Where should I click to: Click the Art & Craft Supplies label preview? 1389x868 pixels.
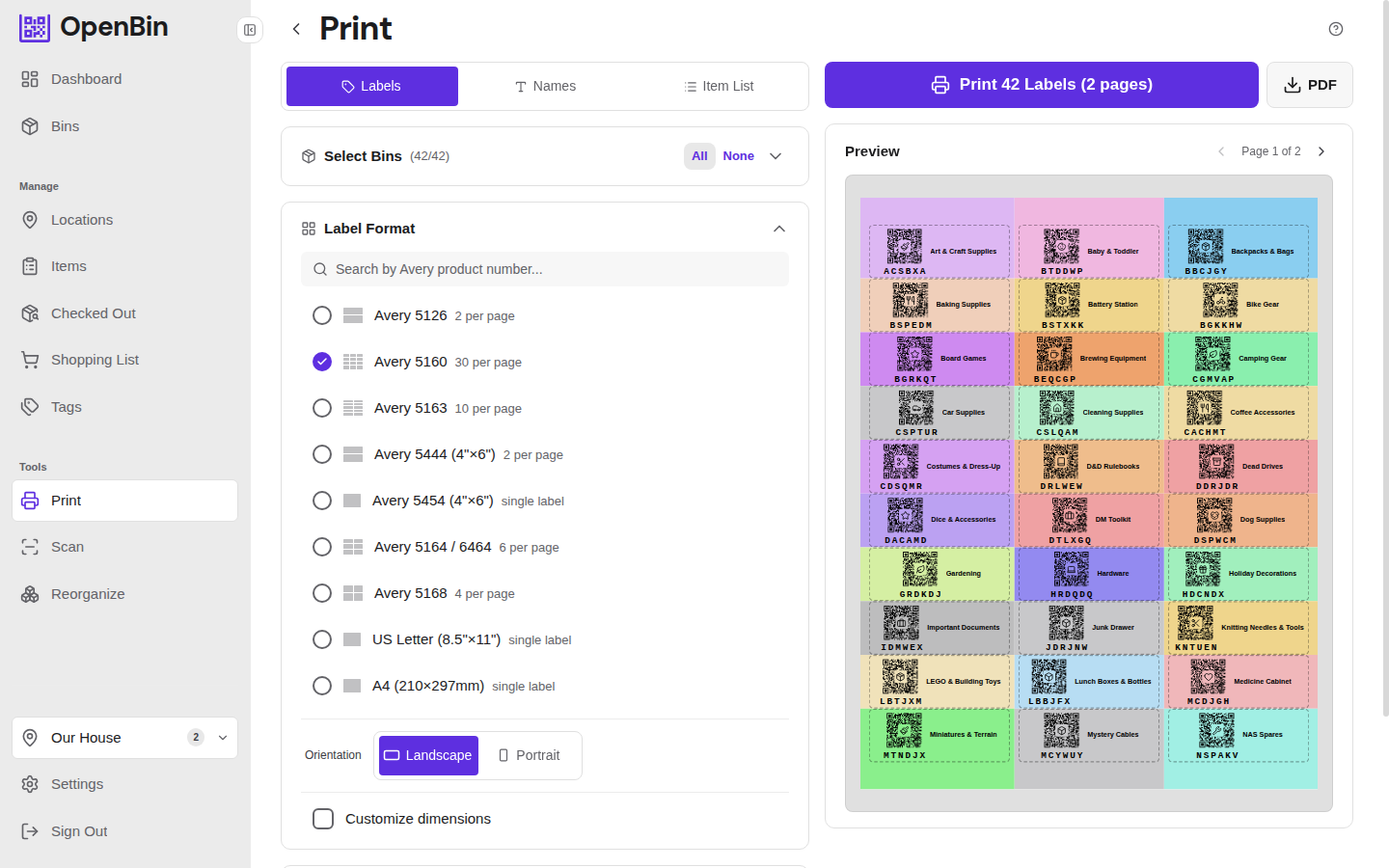tap(939, 252)
